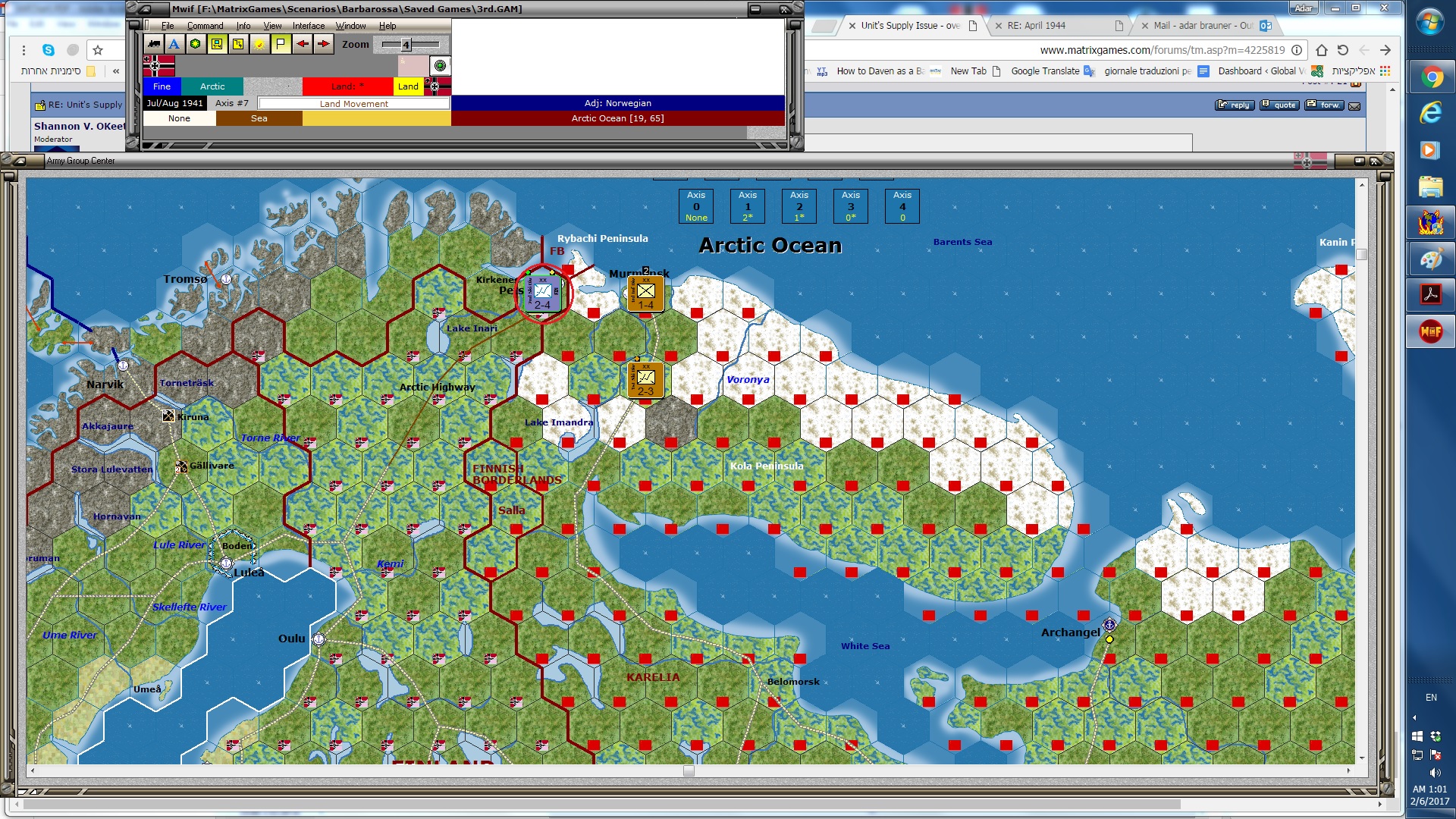Click the Axis 4 impulse box

(902, 206)
